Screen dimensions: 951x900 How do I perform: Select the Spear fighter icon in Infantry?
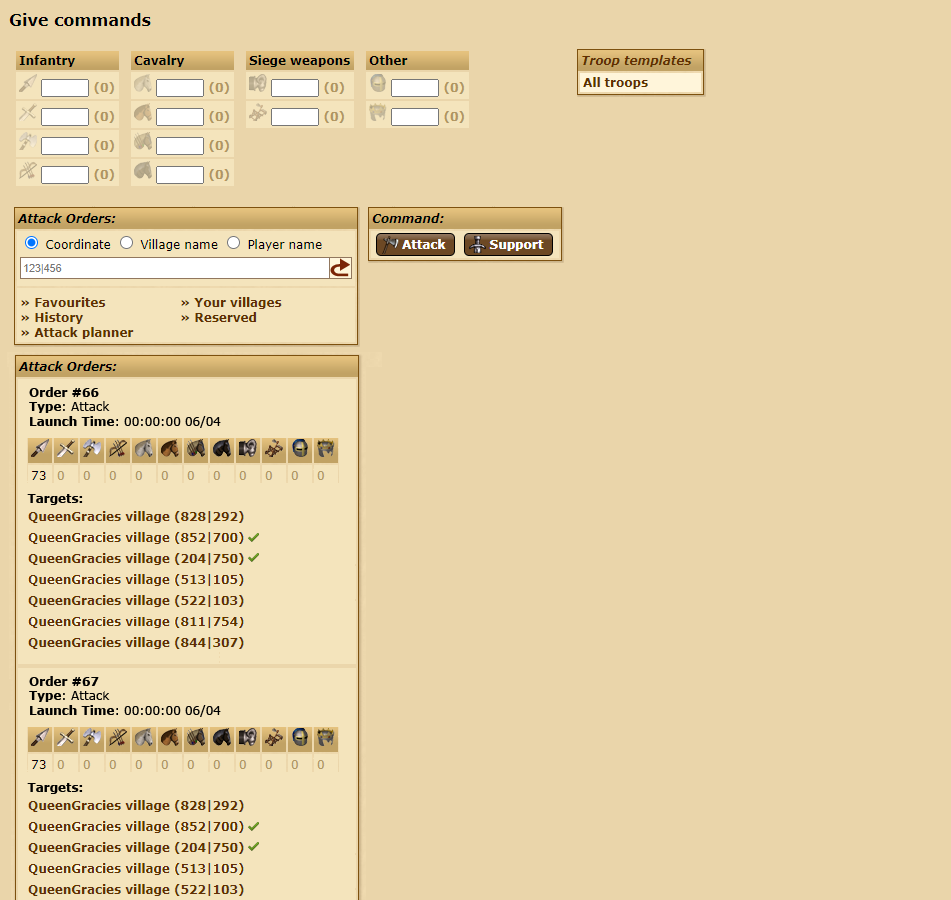point(27,87)
